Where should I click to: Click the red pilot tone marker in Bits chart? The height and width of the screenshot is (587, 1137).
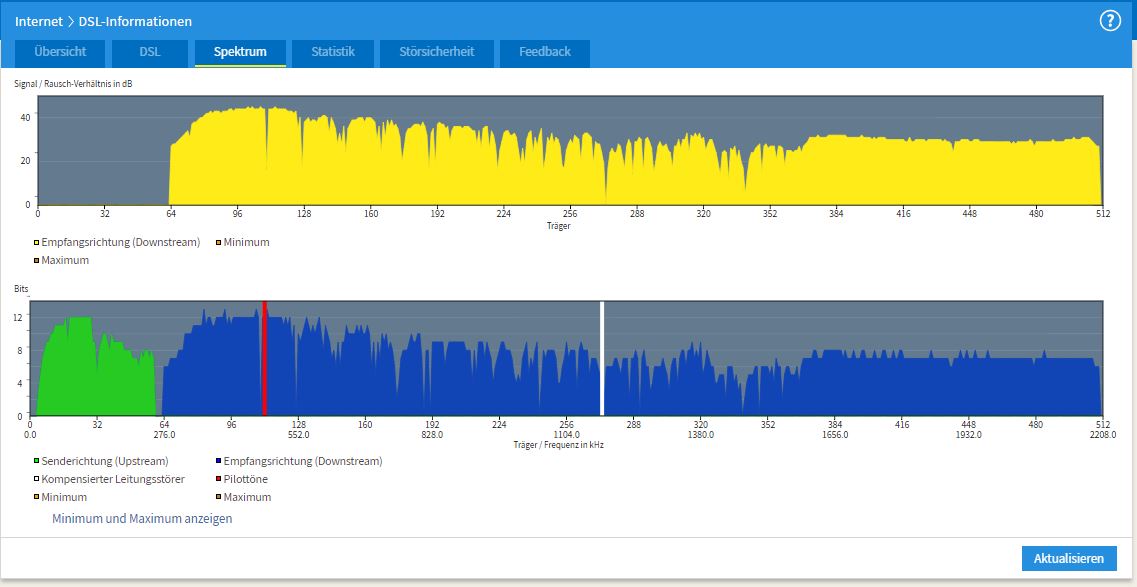point(265,359)
